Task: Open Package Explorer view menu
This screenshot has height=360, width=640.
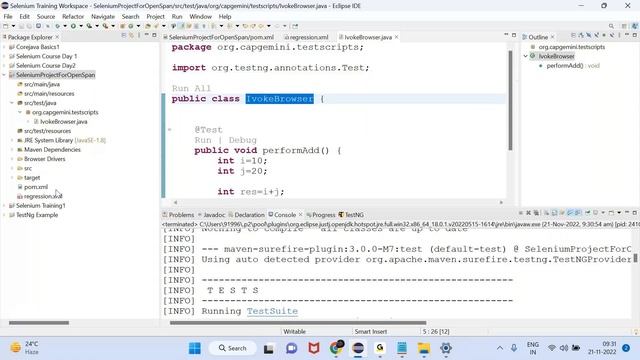Action: click(139, 36)
